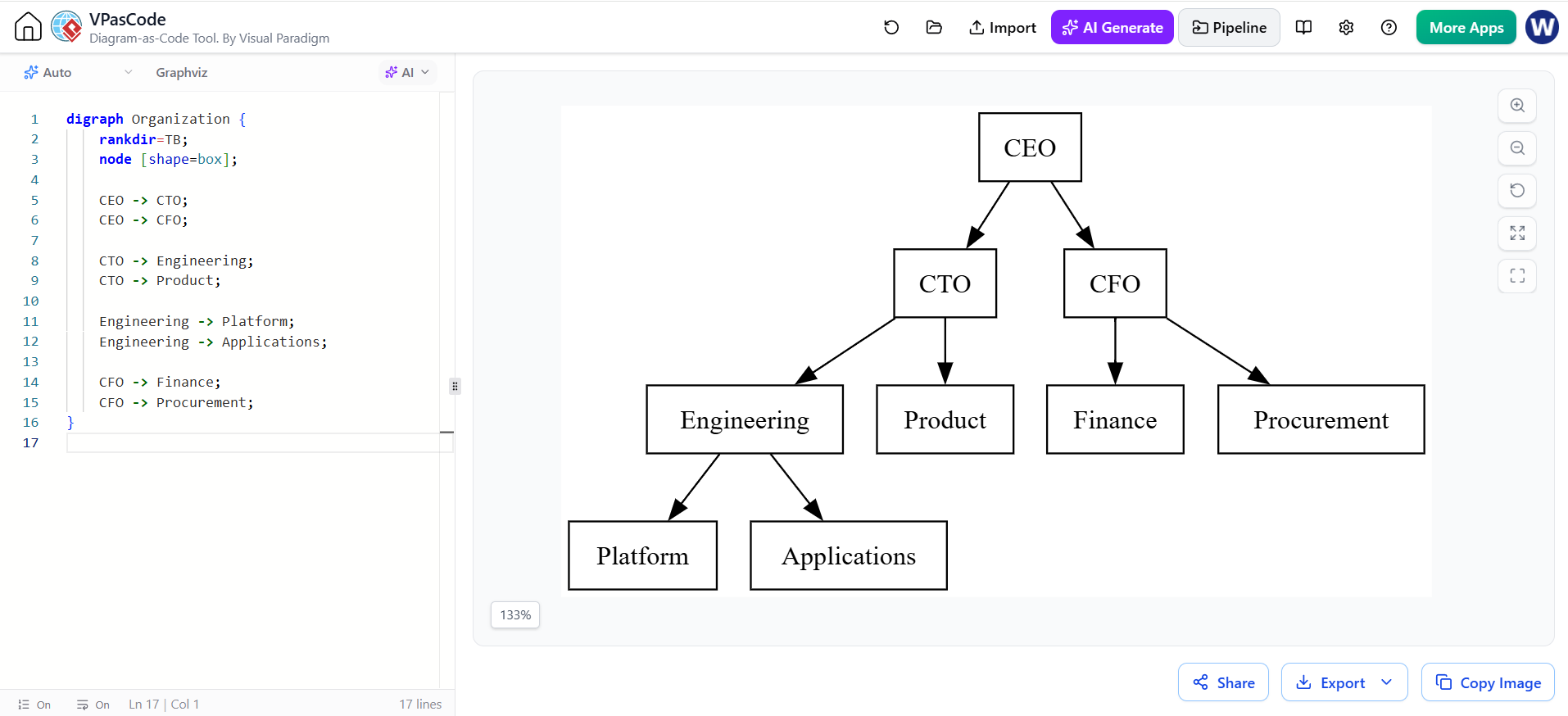This screenshot has width=1568, height=716.
Task: Toggle word wrap On in status bar
Action: (93, 705)
